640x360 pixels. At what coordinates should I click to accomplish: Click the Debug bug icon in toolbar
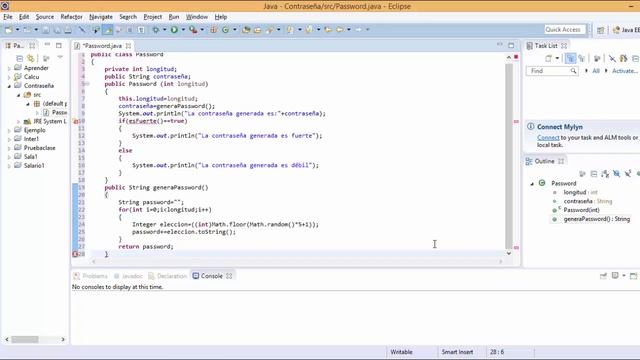(x=156, y=30)
